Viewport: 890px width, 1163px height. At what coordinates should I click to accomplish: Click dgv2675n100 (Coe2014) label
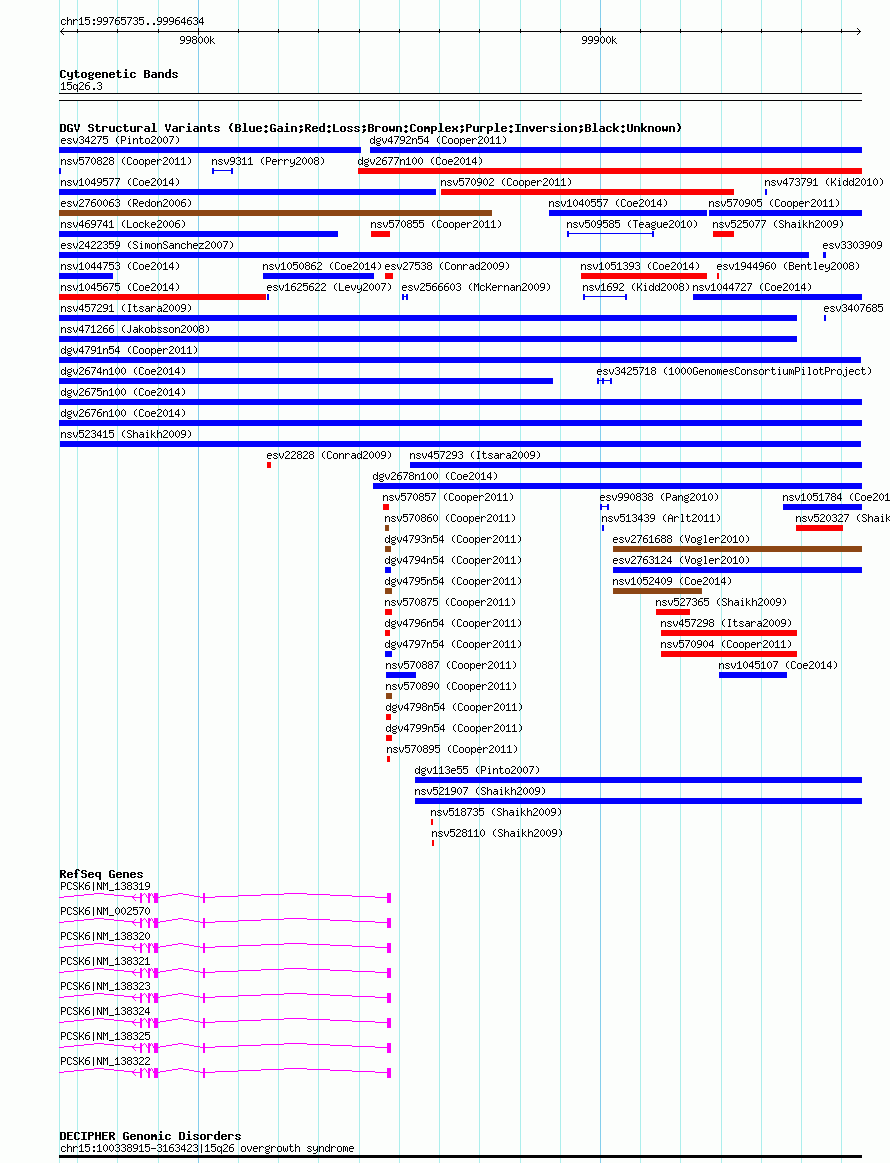click(x=123, y=392)
